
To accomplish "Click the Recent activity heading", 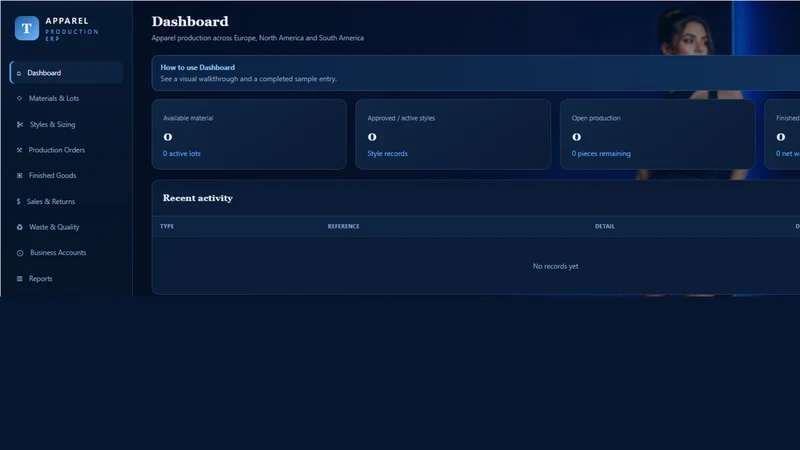I will point(197,198).
